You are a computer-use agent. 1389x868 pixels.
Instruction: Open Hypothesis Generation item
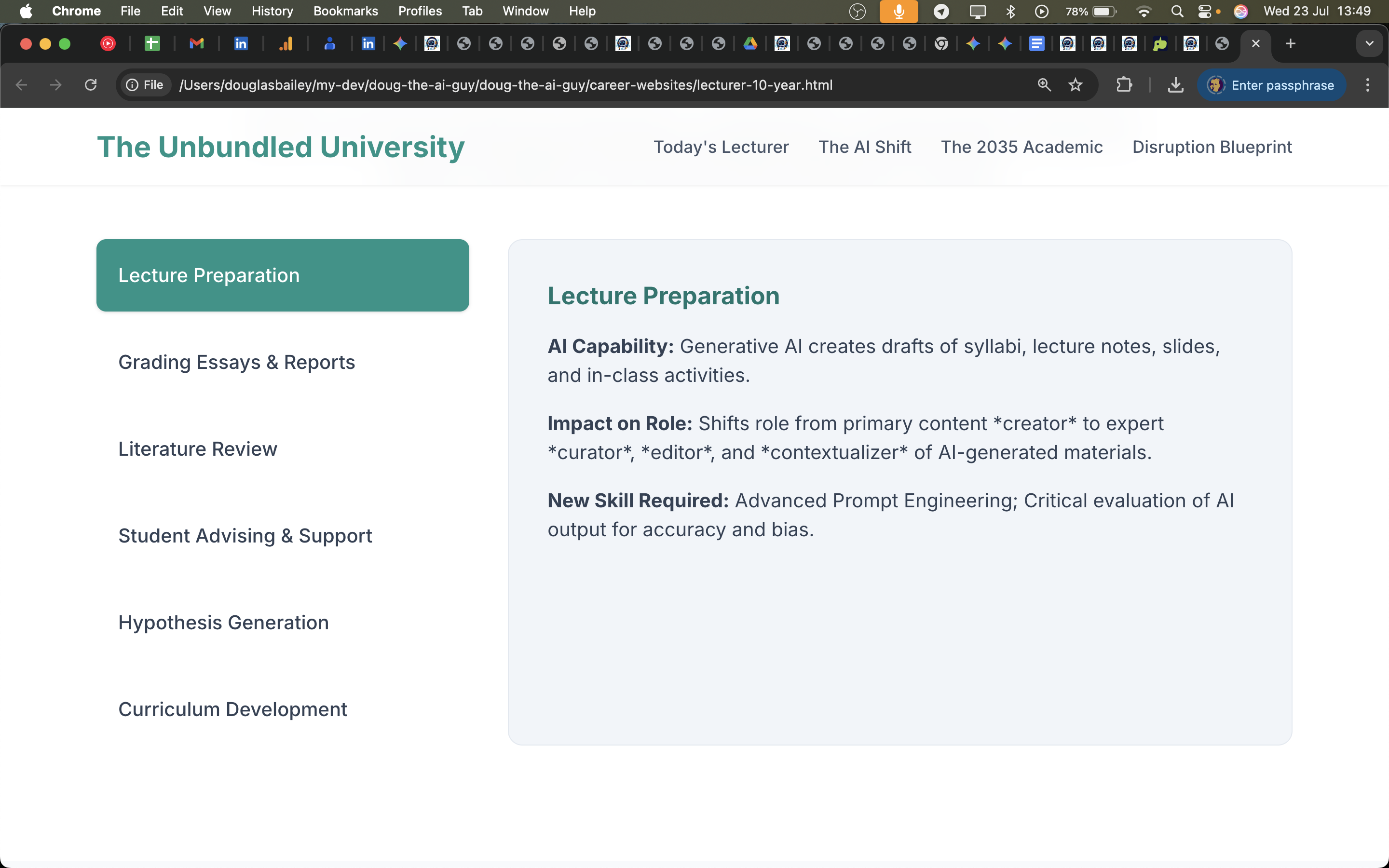(x=283, y=622)
